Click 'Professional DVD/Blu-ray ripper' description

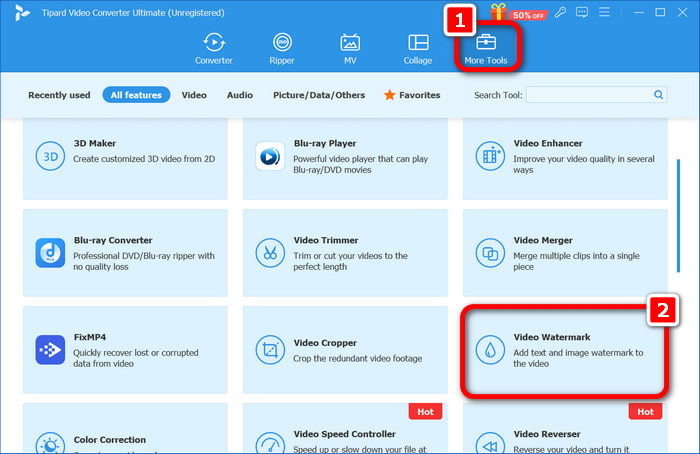point(144,261)
